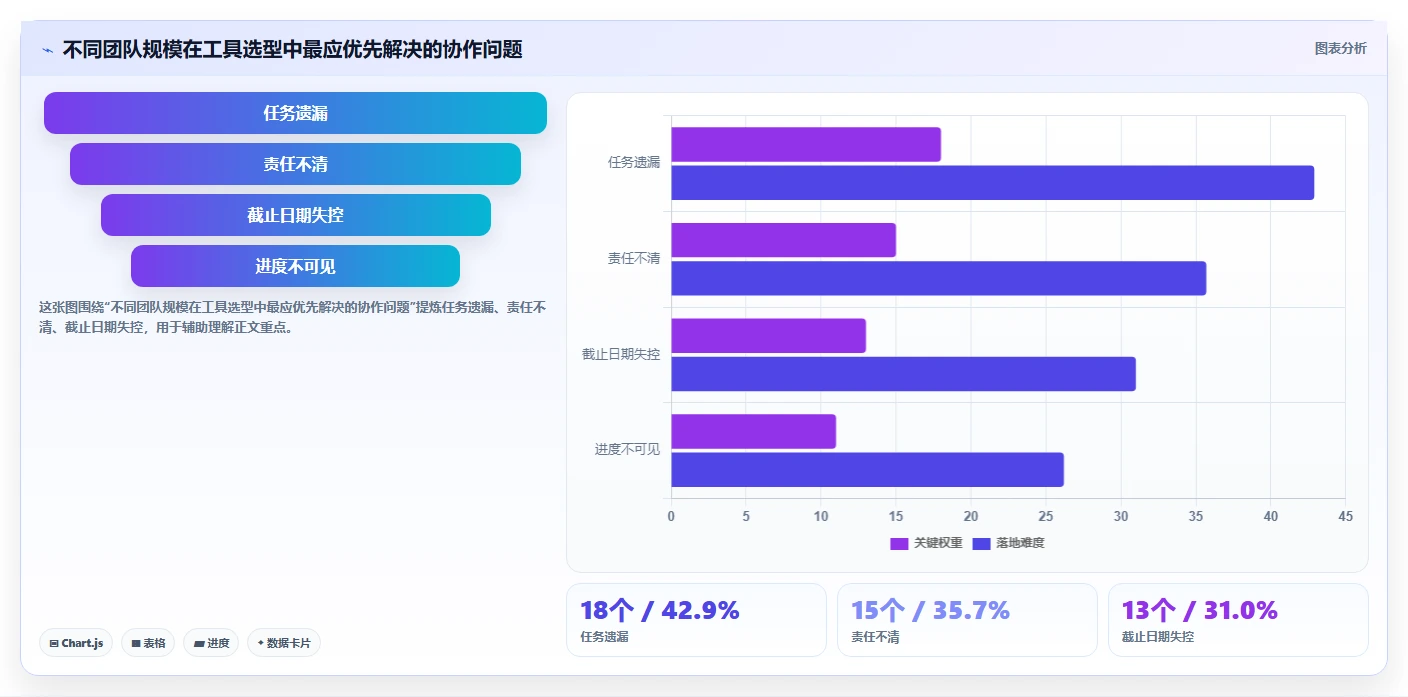Click the 任务遗漏 y-axis label

click(x=634, y=162)
